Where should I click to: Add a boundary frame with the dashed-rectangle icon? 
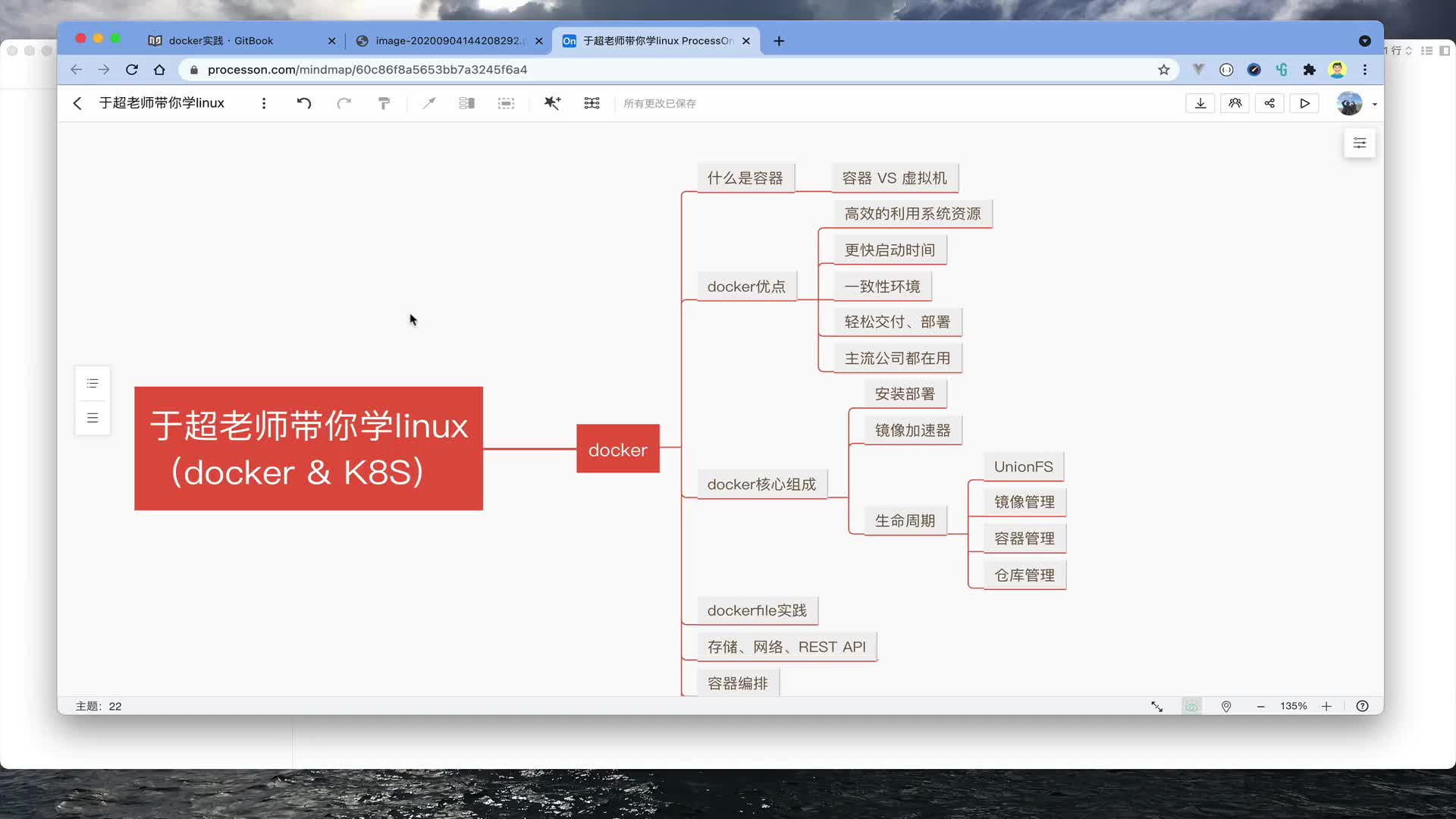tap(506, 103)
